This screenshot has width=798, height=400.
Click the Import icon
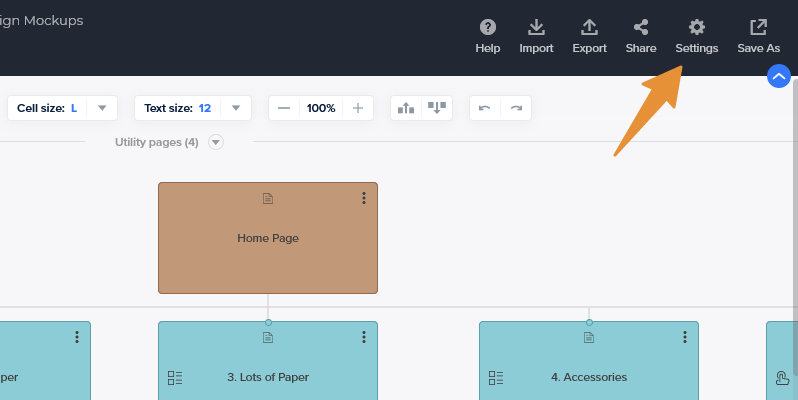point(536,28)
